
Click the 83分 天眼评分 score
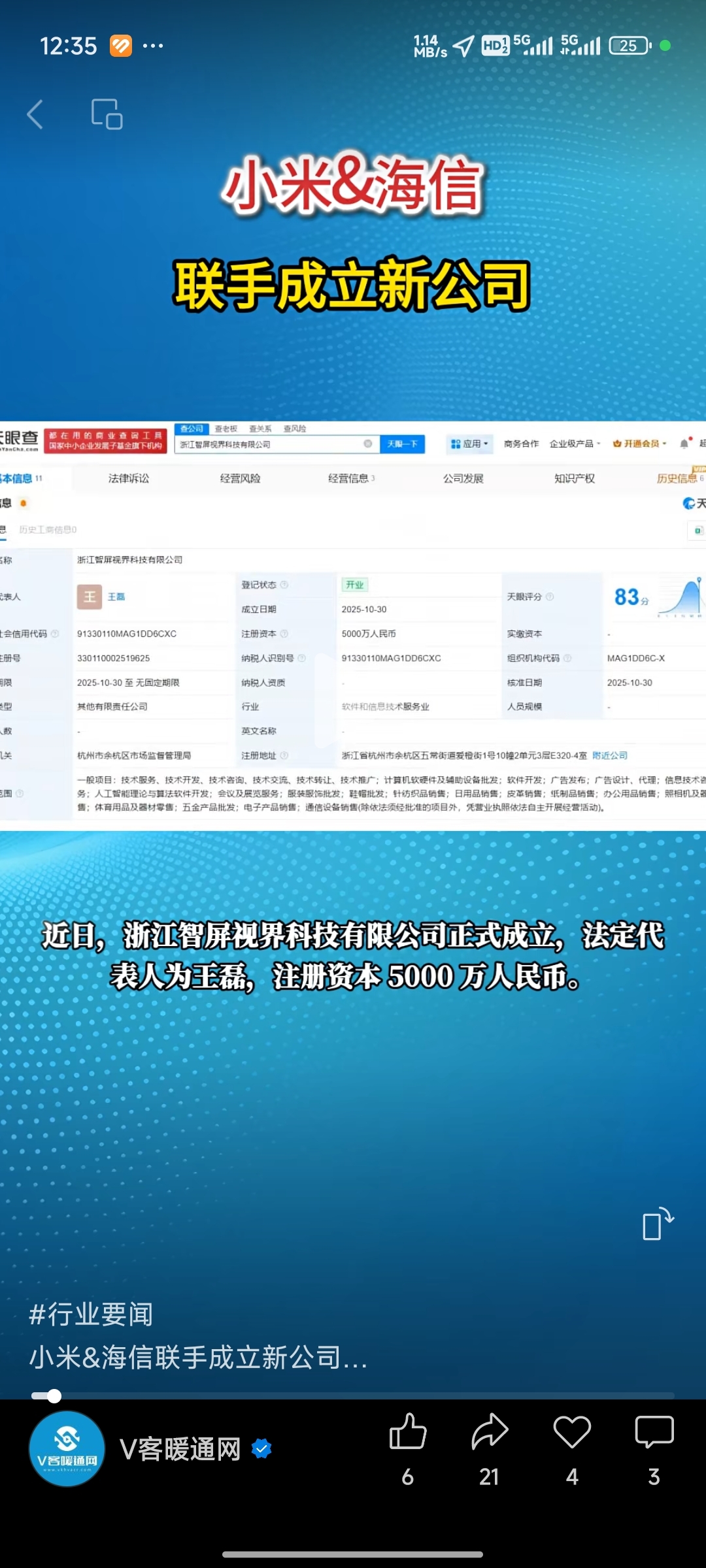coord(631,596)
